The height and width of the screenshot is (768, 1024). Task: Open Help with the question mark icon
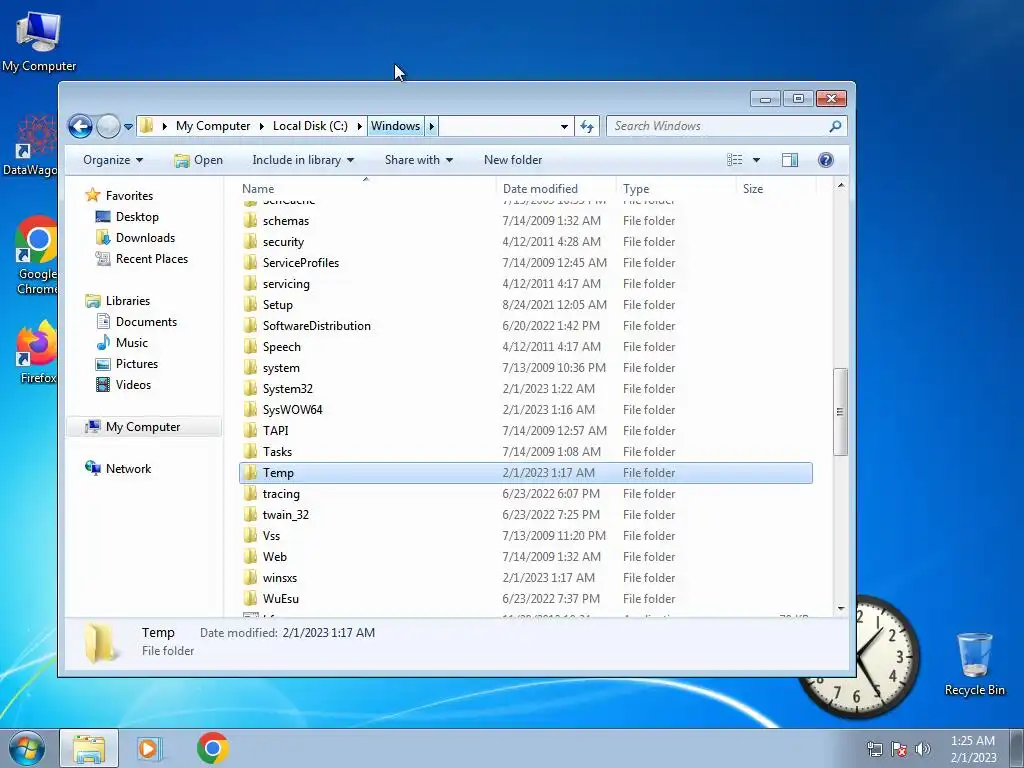[825, 160]
